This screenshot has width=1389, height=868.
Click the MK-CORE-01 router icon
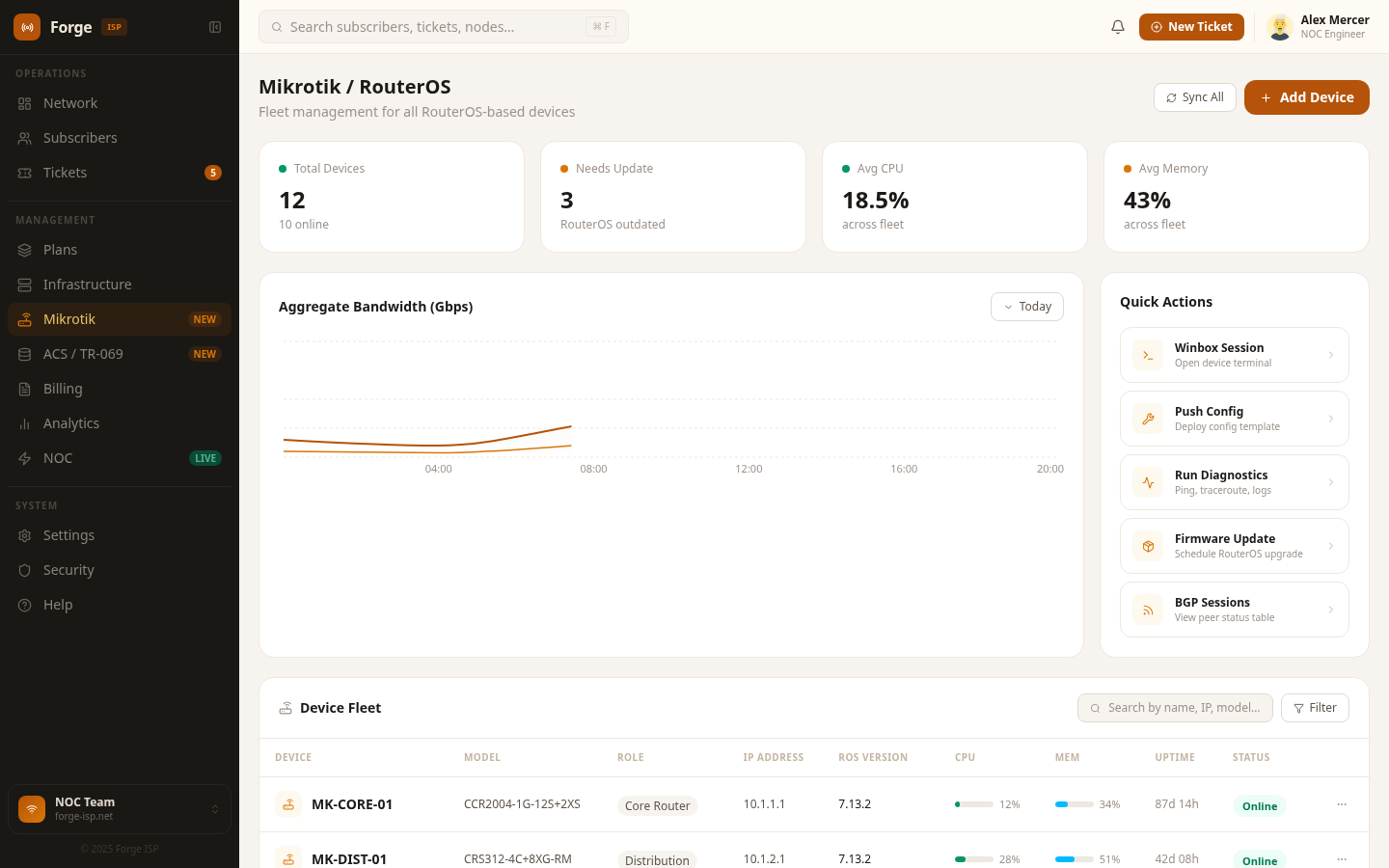[288, 804]
